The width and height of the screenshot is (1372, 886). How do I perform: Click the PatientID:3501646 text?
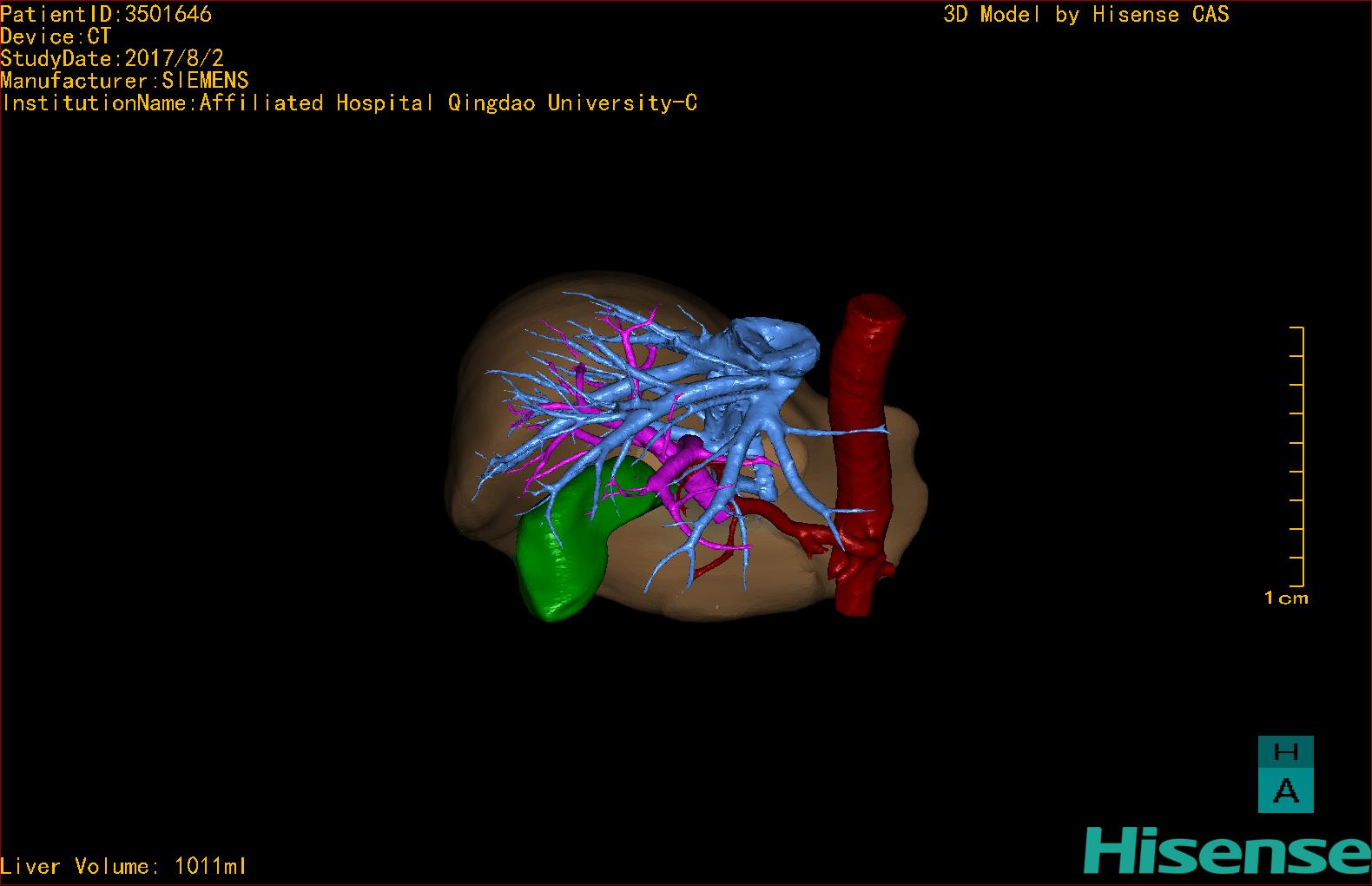coord(106,14)
